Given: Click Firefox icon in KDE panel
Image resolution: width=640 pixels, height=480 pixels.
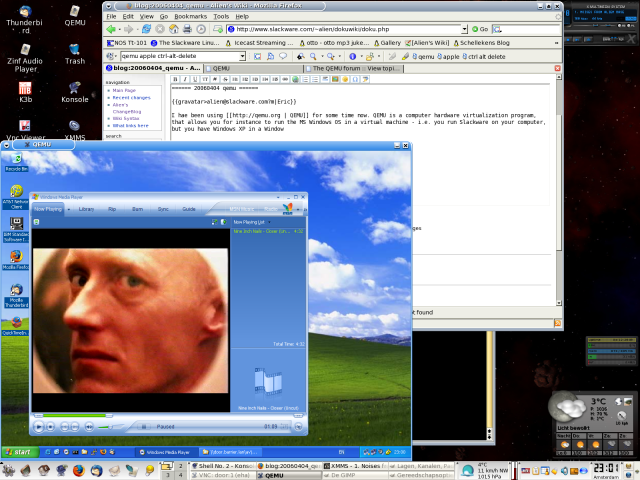Looking at the screenshot, I should (79, 471).
